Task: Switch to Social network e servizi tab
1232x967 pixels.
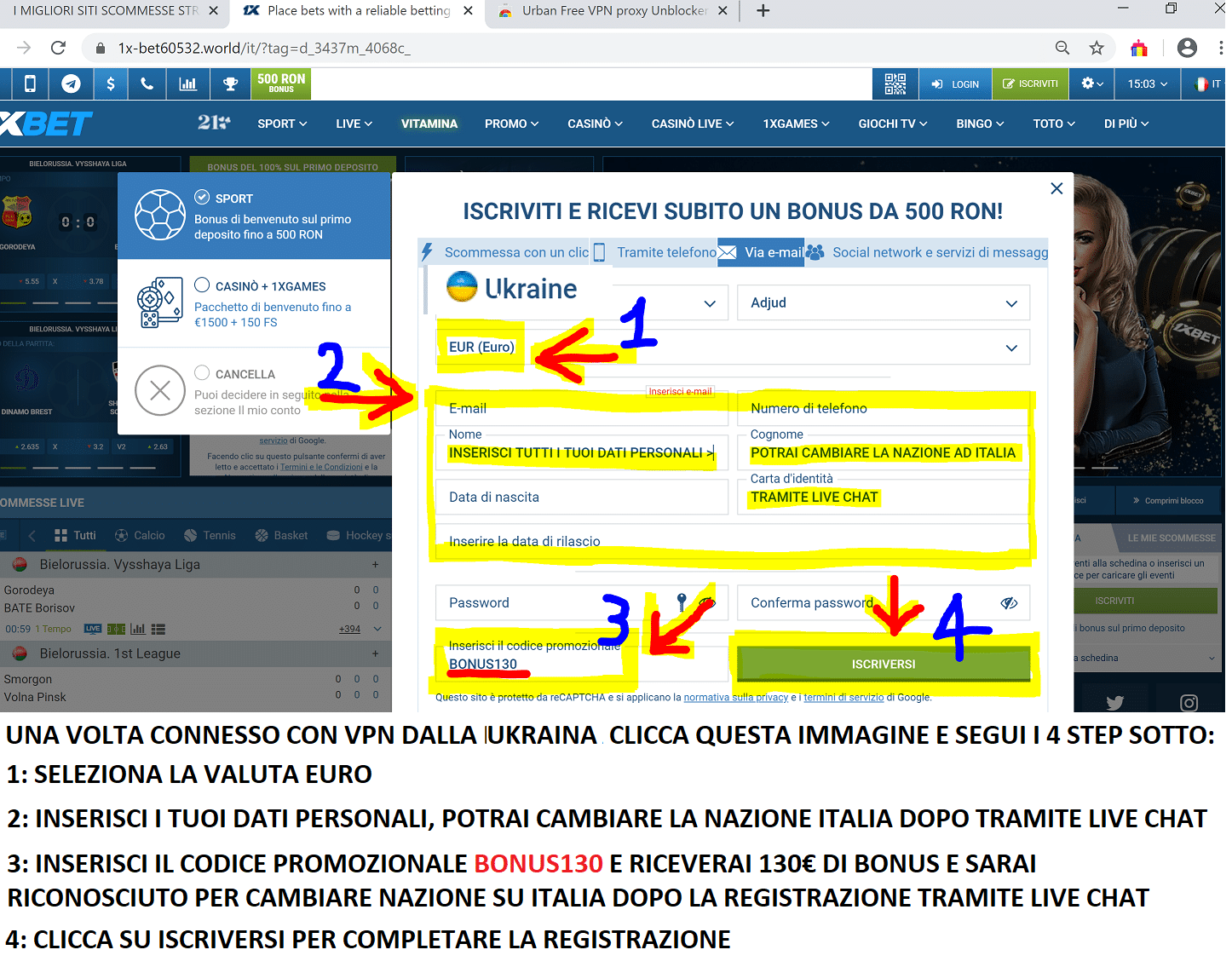Action: coord(927,252)
